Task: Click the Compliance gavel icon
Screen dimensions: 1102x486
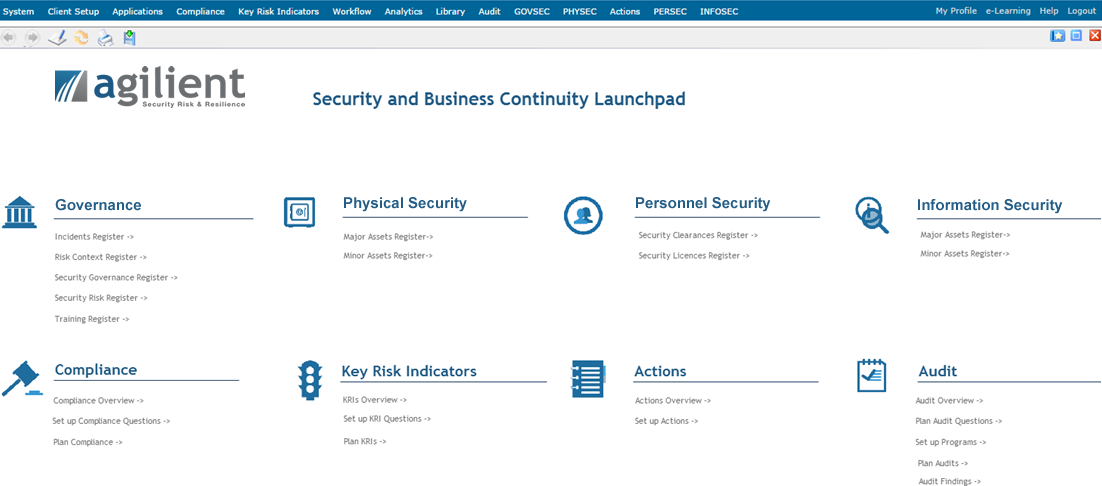Action: (x=21, y=379)
